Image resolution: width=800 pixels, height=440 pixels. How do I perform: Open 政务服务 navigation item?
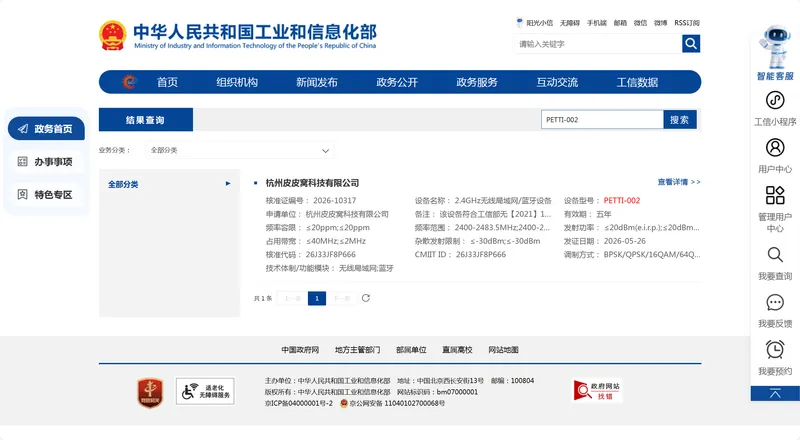477,82
